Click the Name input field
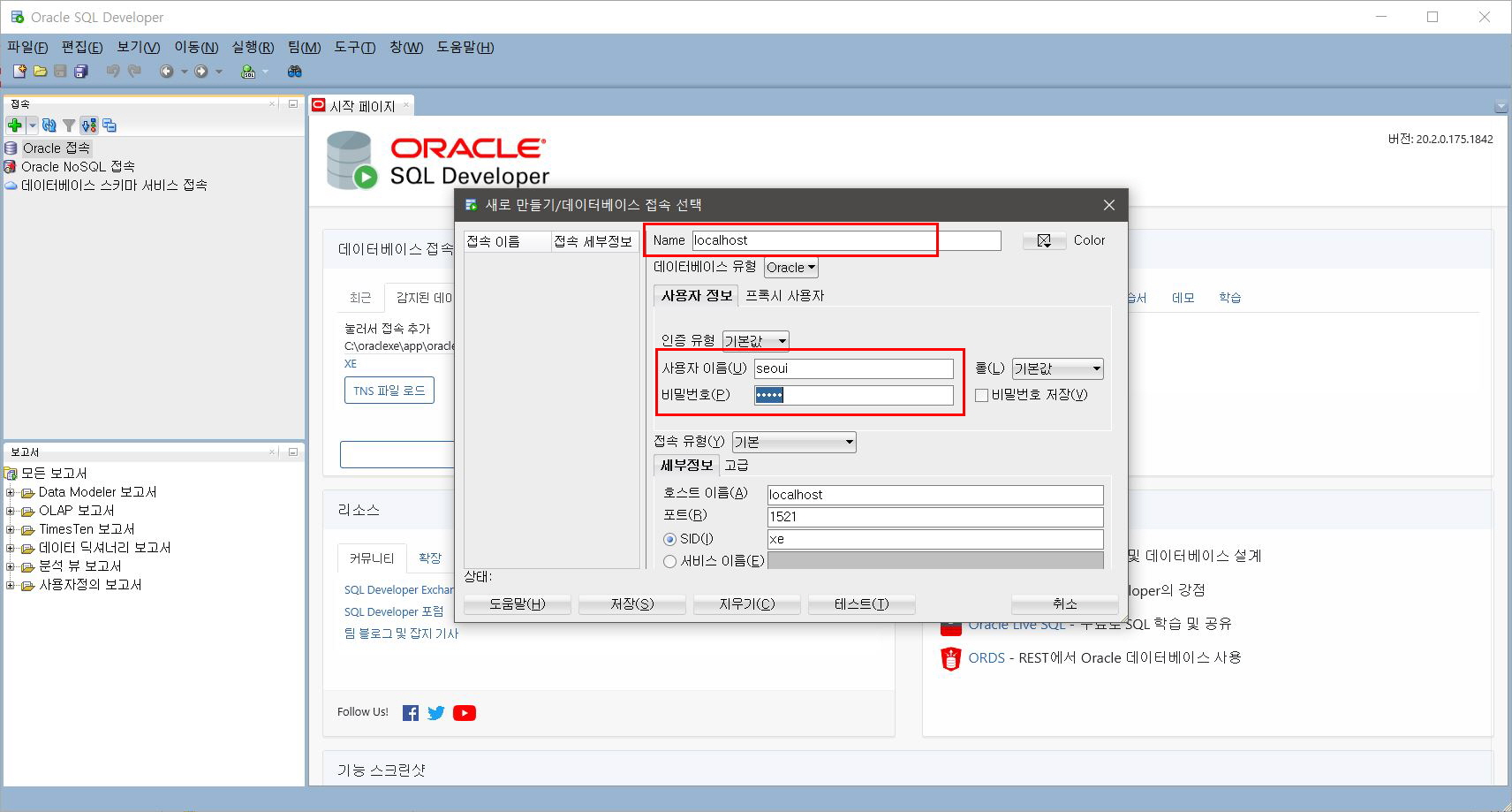 (846, 240)
